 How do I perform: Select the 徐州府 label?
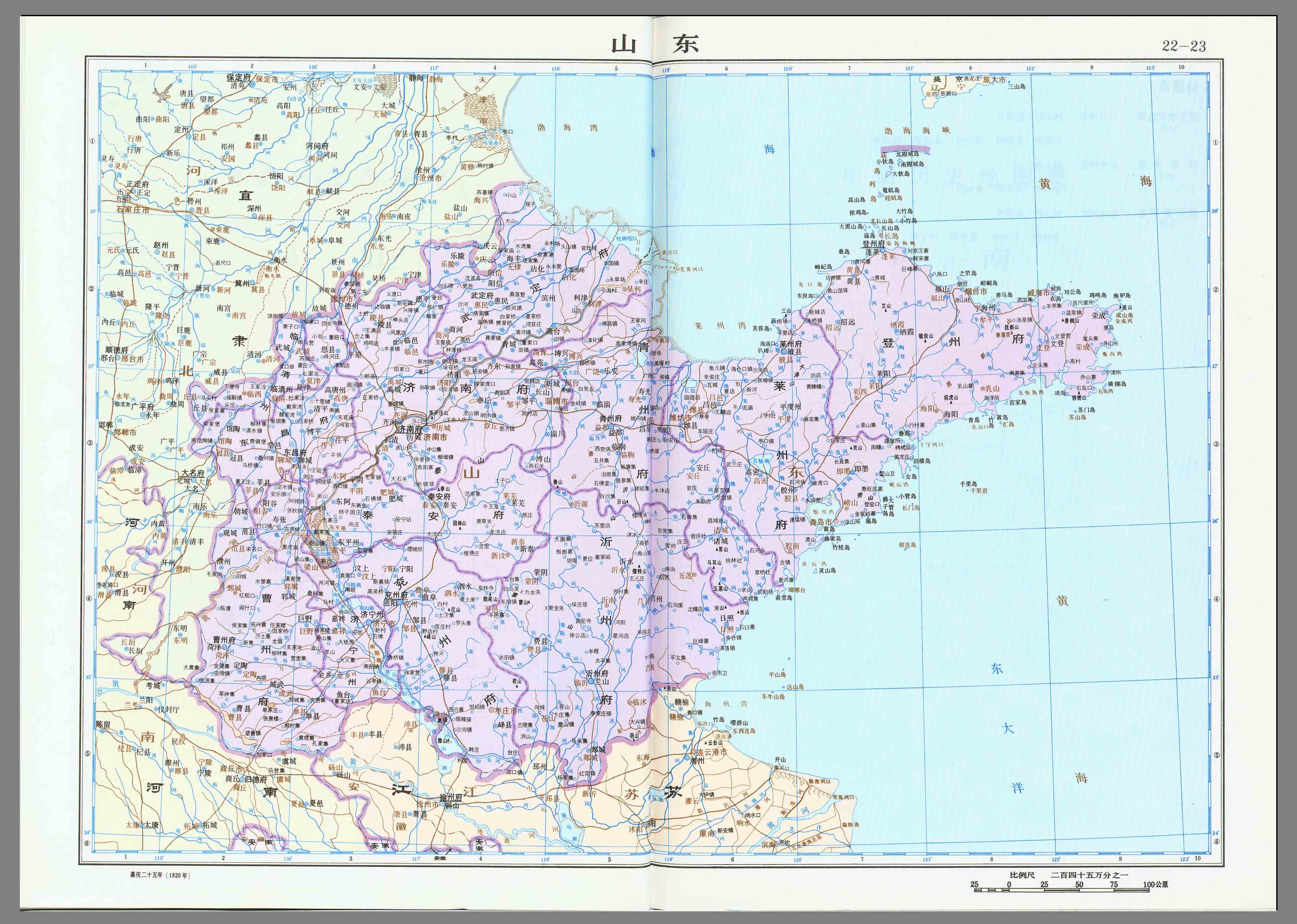(451, 798)
